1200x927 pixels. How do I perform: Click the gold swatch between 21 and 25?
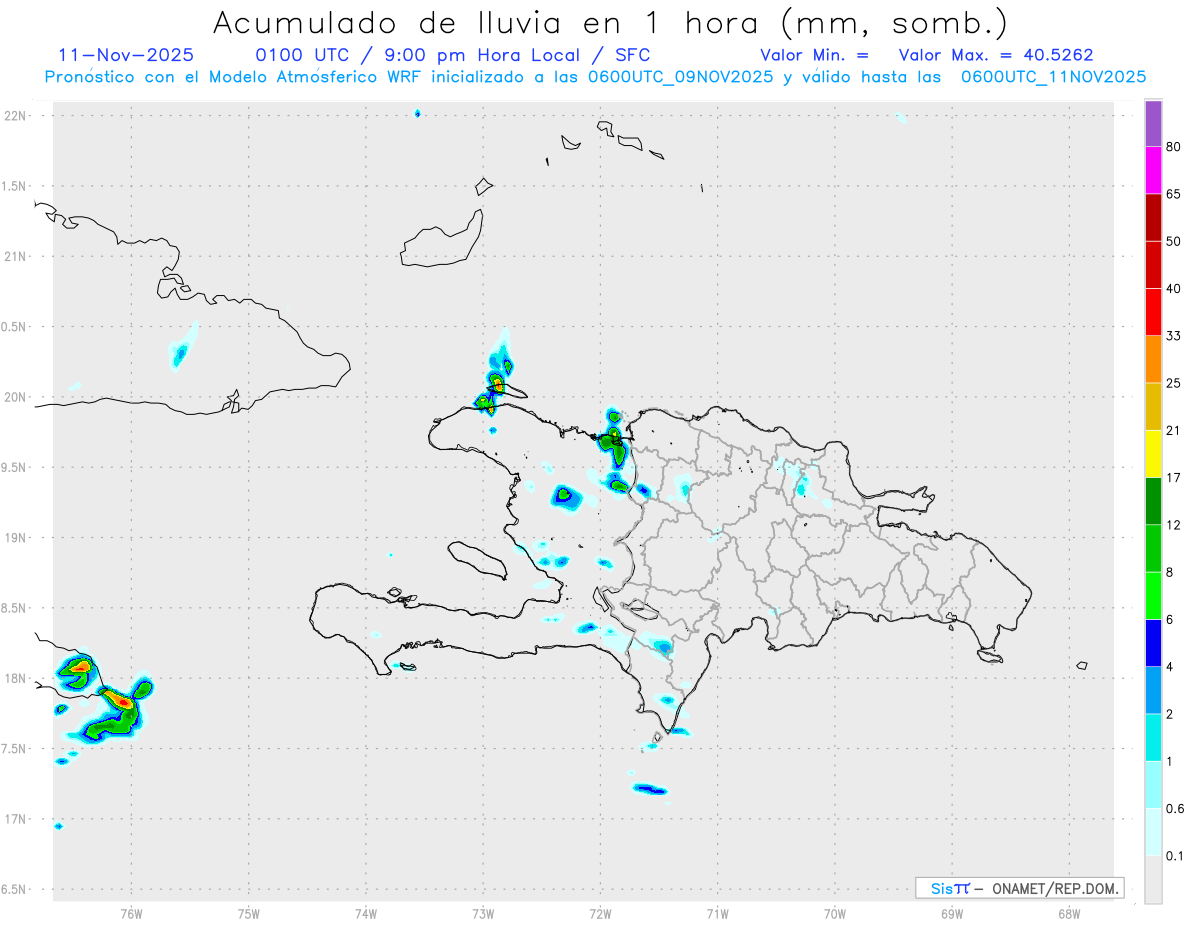[1153, 407]
